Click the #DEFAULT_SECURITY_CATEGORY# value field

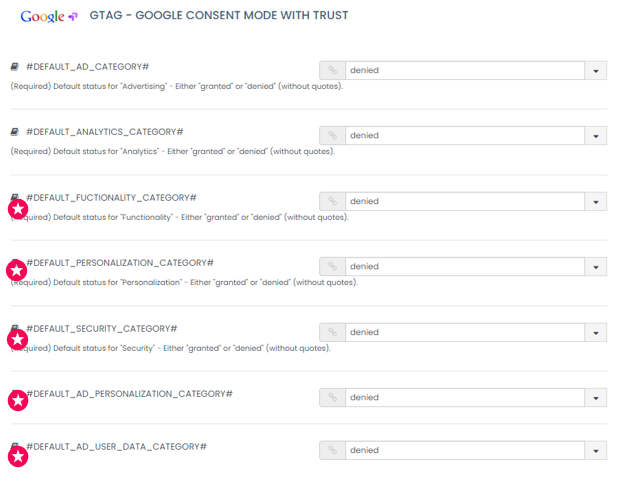[x=464, y=332]
